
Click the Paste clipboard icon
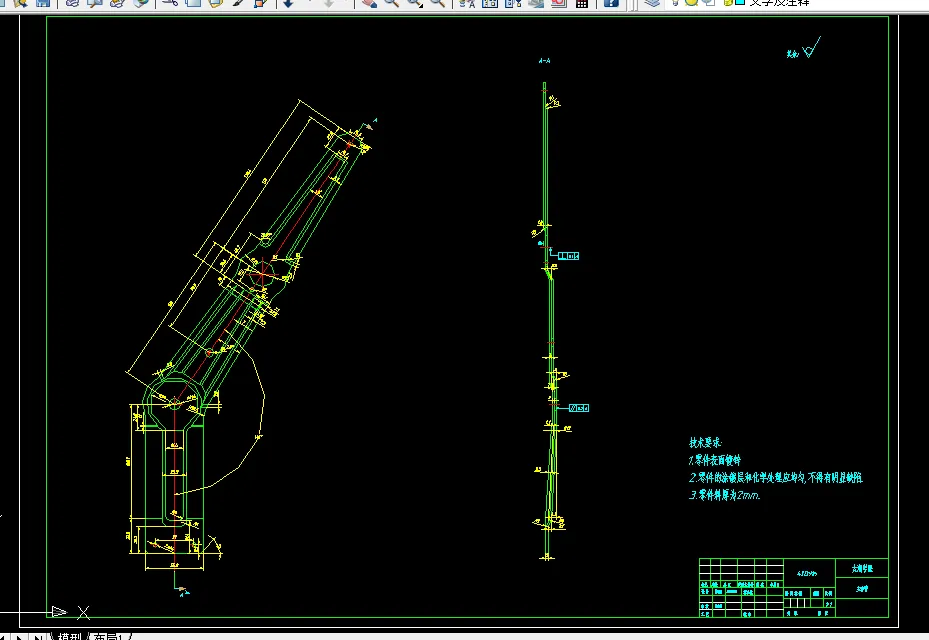point(216,3)
